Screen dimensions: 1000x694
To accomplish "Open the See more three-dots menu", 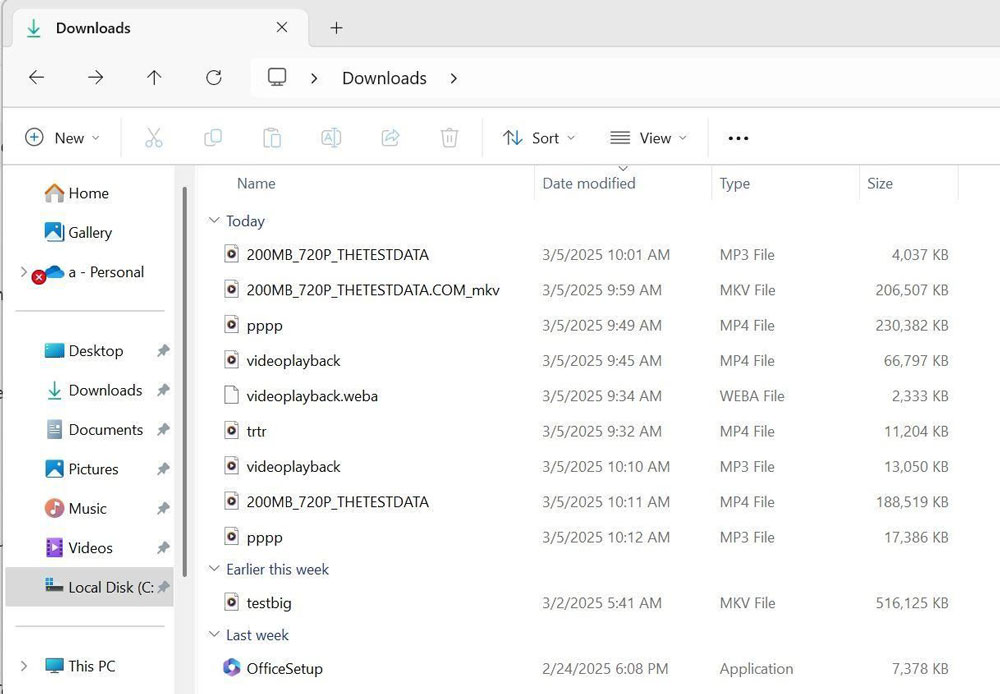I will (738, 138).
